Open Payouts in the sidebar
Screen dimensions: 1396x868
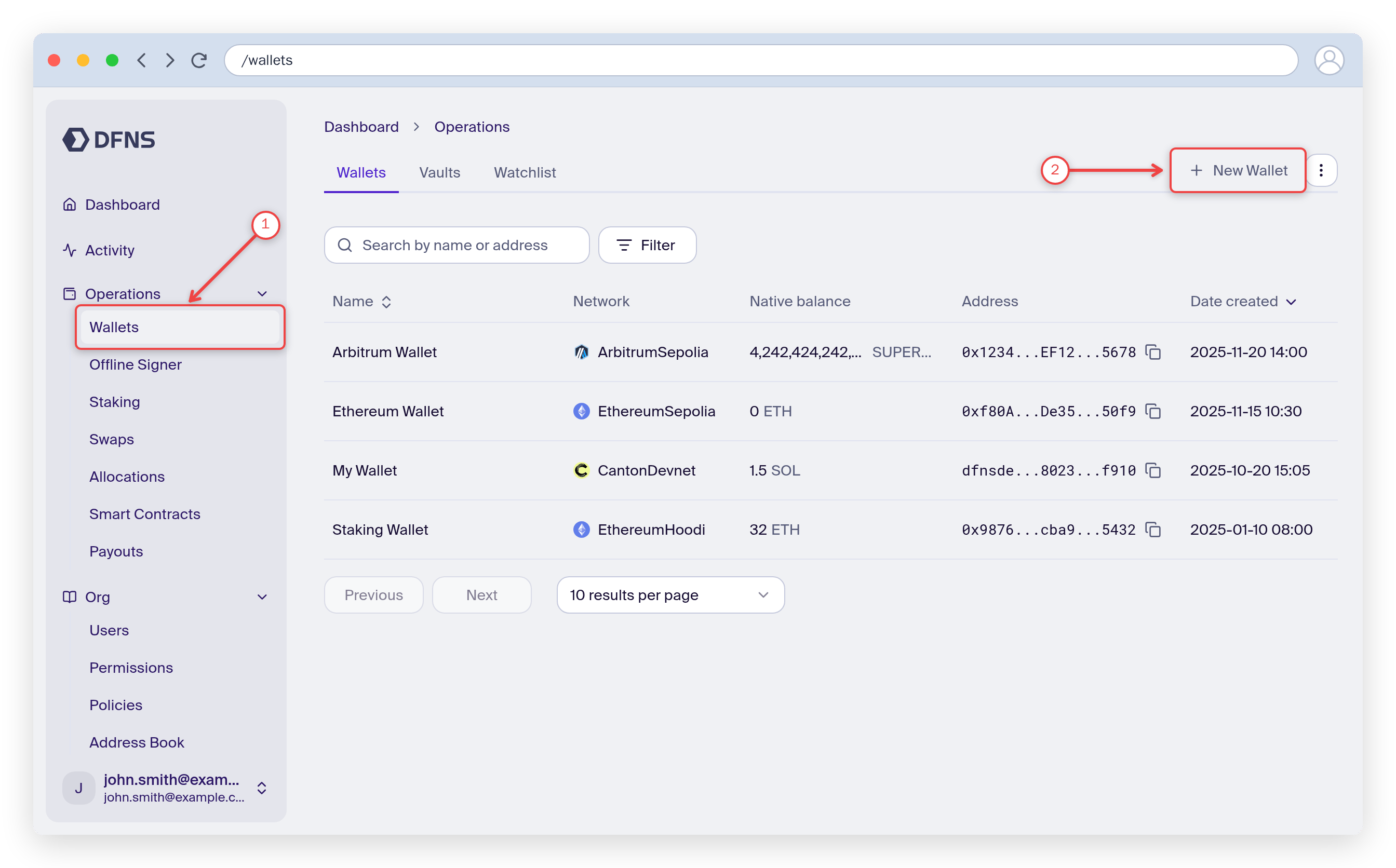pos(116,551)
